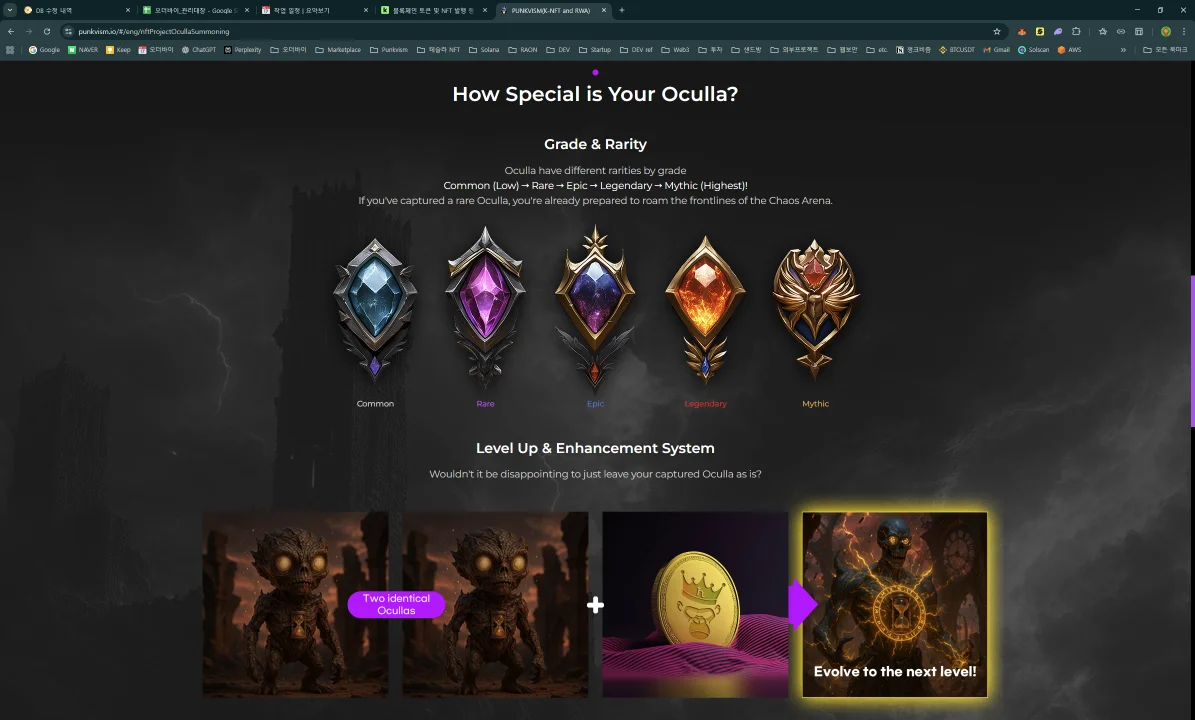Open the browser extensions puzzle icon
The width and height of the screenshot is (1195, 720).
click(x=1076, y=31)
